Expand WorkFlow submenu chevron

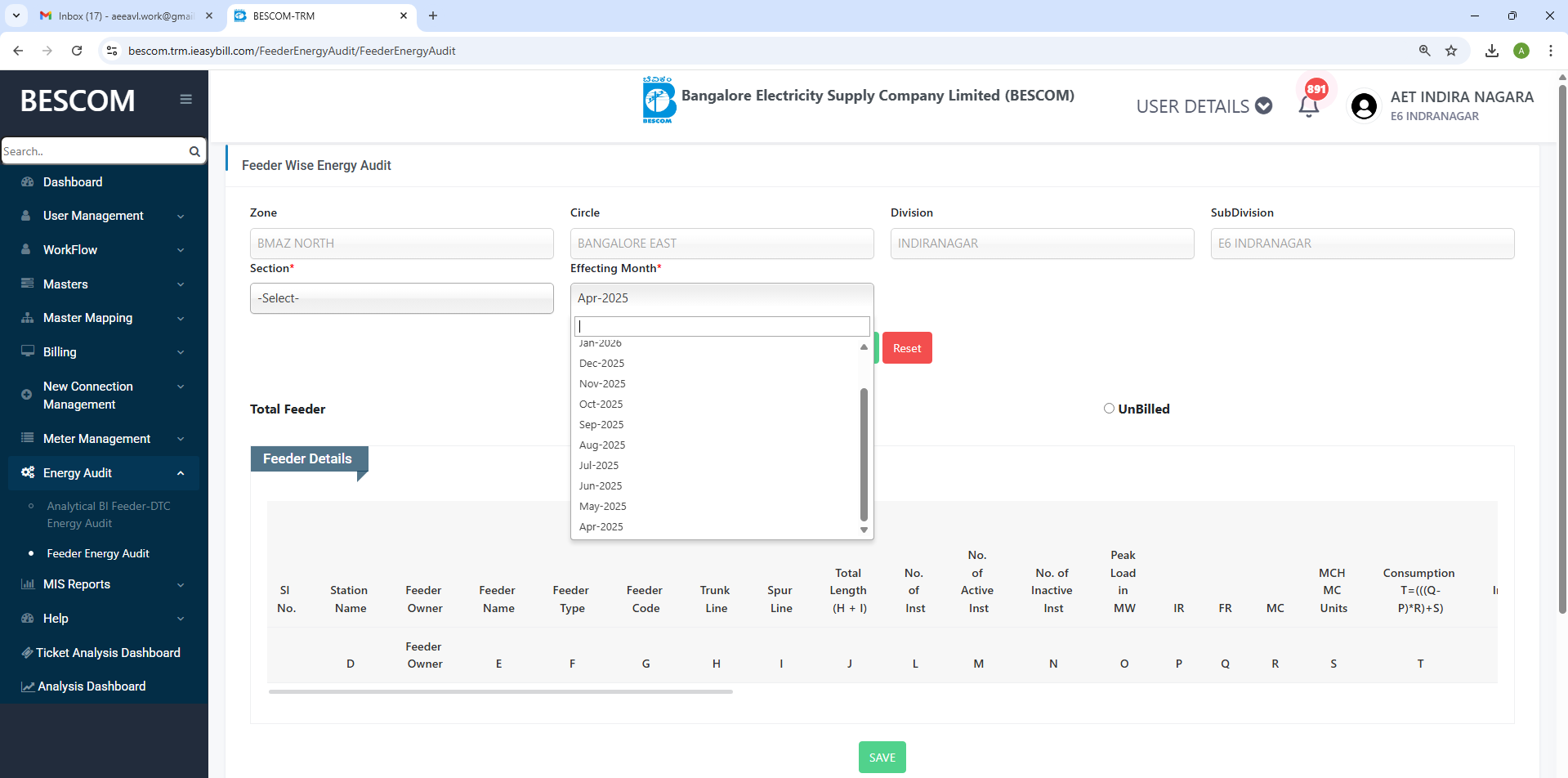(181, 250)
